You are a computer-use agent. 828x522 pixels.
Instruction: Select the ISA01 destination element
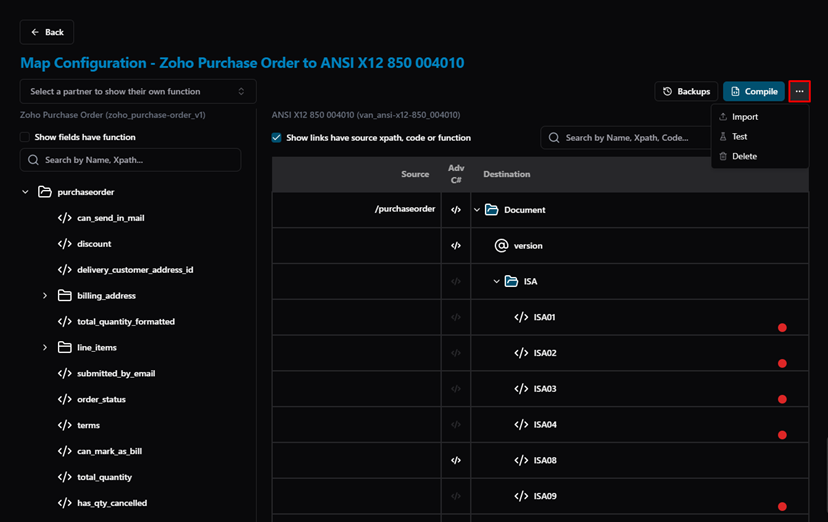coord(544,317)
